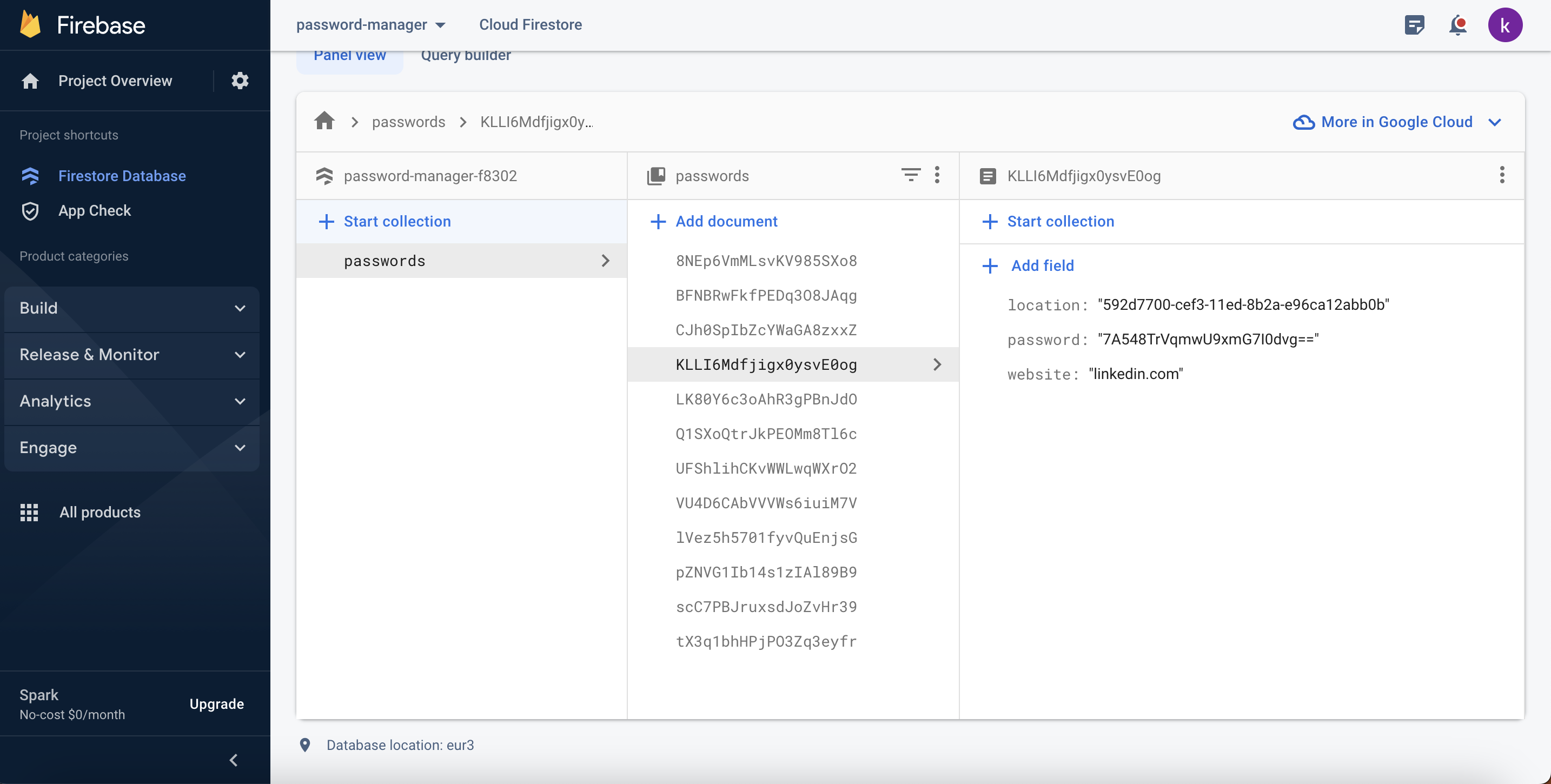Expand the Release & Monitor category
1551x784 pixels.
(x=131, y=355)
